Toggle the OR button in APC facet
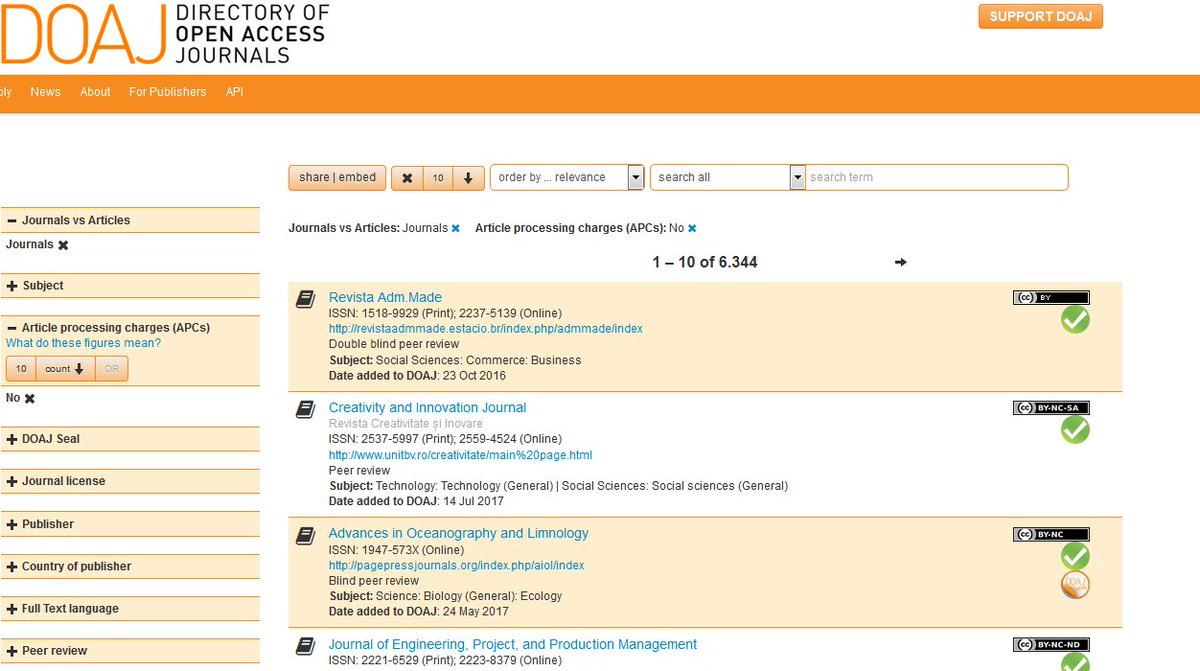 (x=112, y=369)
